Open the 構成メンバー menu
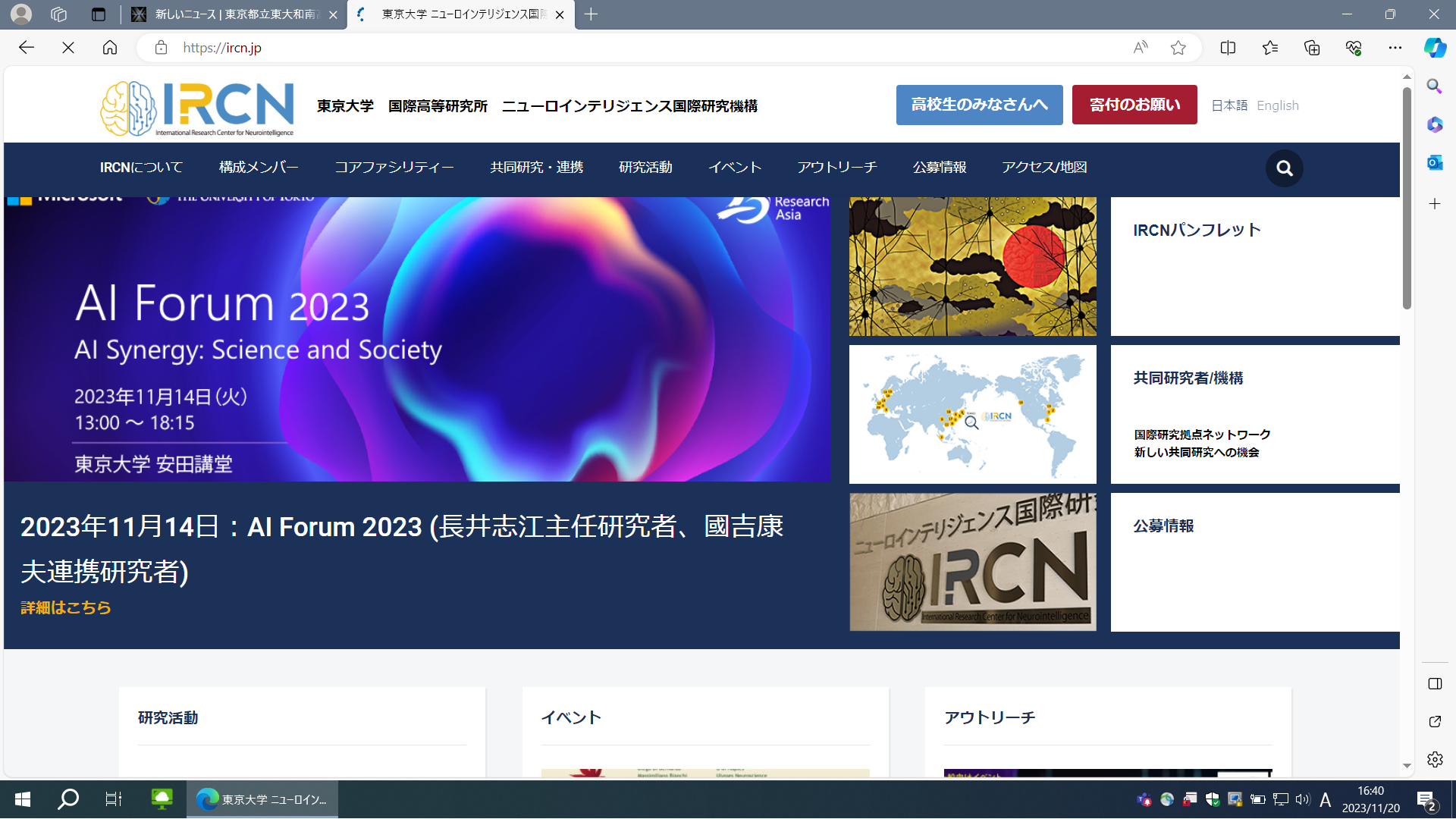This screenshot has height=819, width=1456. tap(259, 168)
